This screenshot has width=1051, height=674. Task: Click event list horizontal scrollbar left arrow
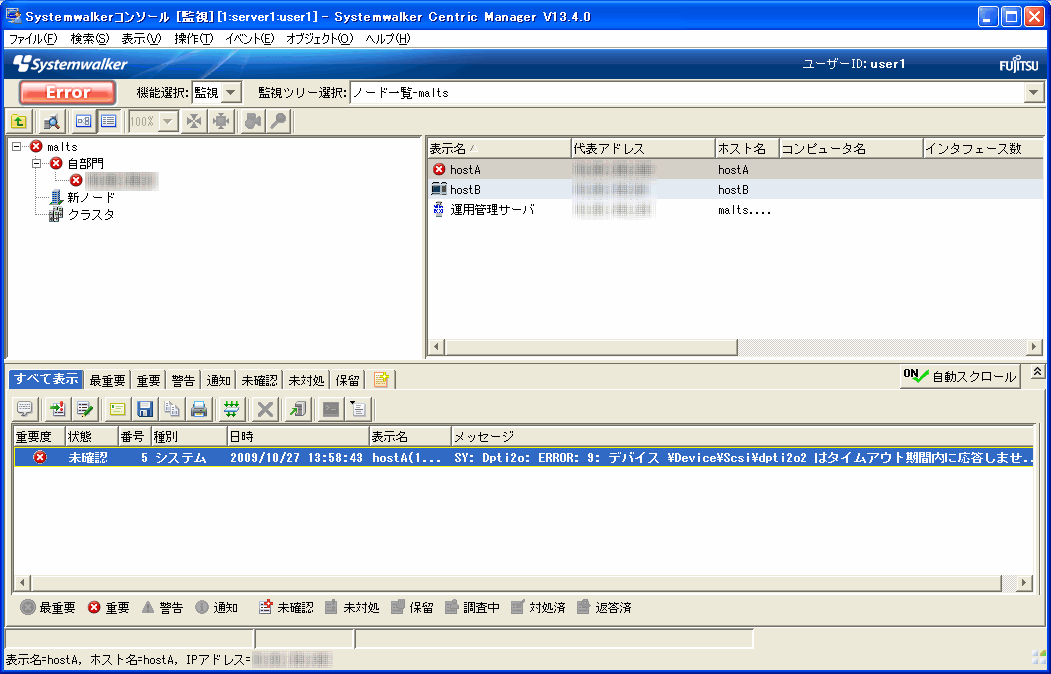[x=22, y=582]
